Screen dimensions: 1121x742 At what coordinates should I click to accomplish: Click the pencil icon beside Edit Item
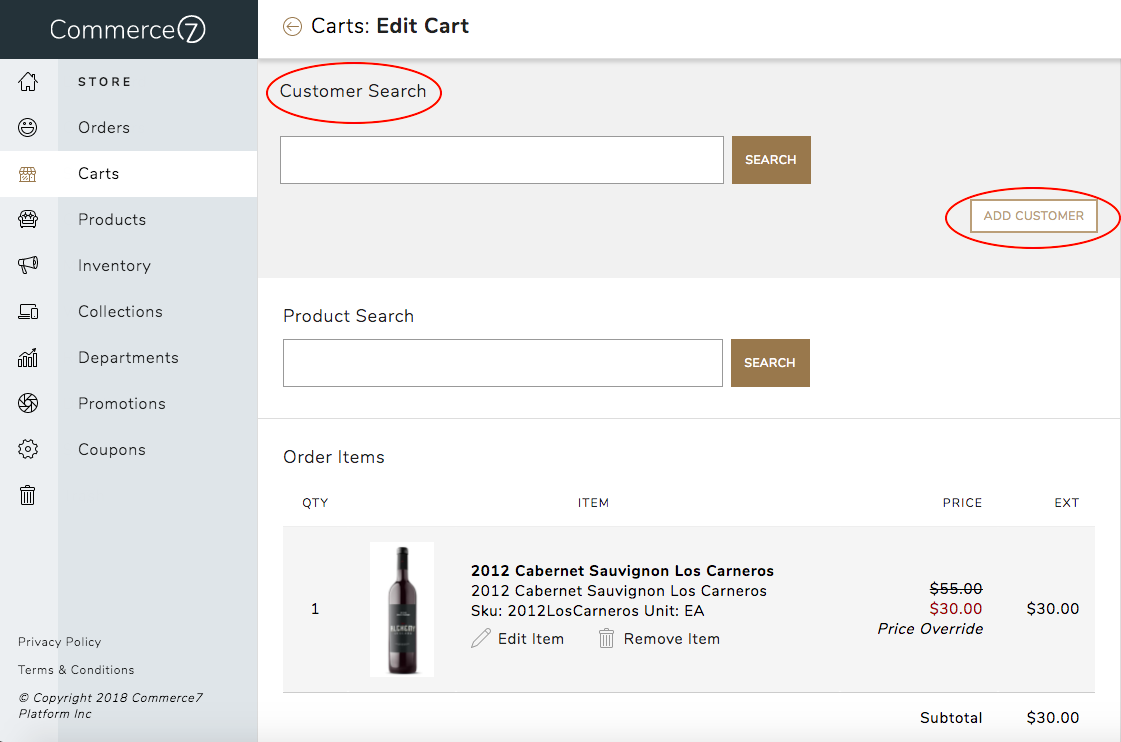pyautogui.click(x=481, y=638)
